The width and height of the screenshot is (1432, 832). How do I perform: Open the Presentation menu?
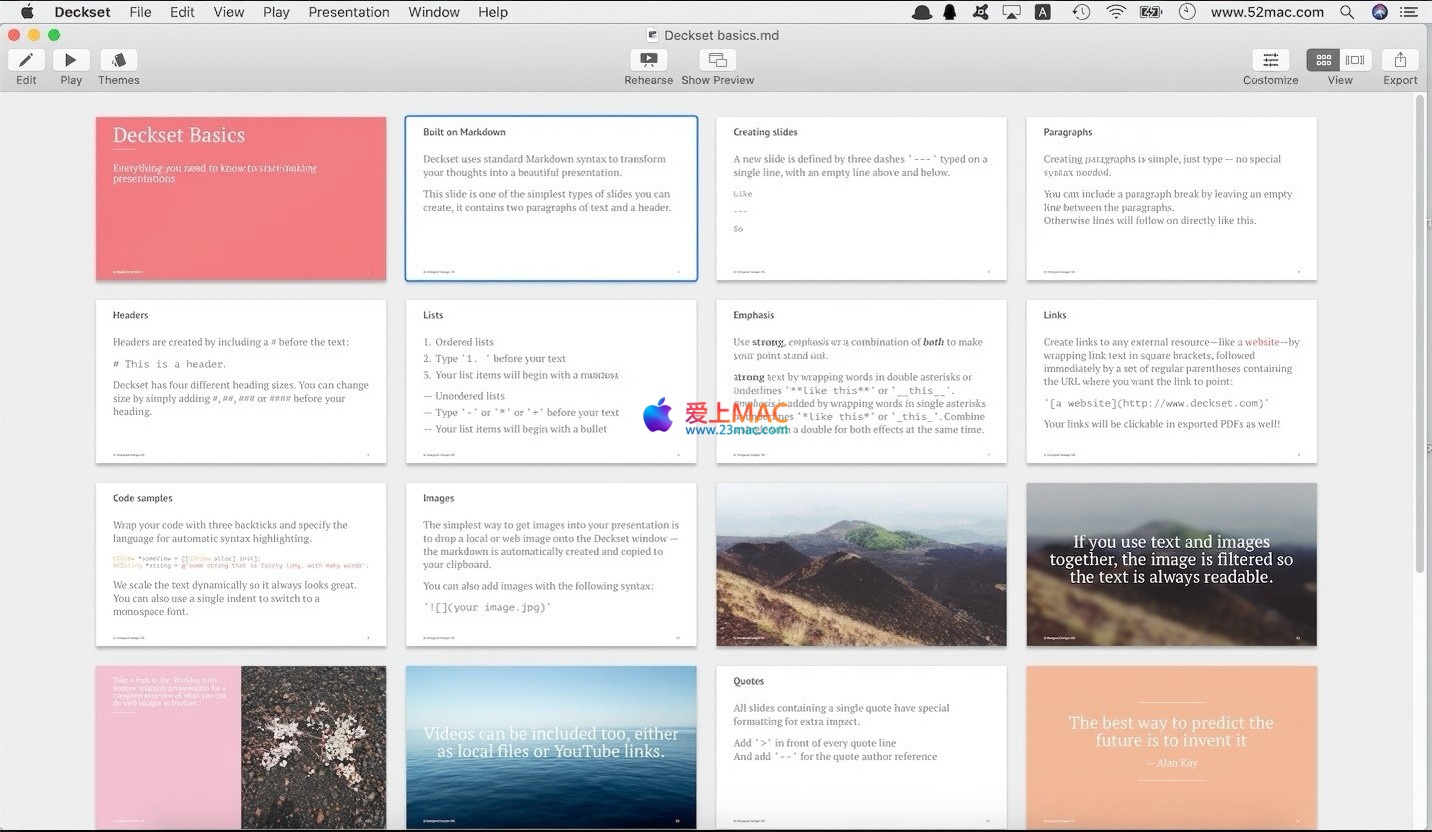349,12
